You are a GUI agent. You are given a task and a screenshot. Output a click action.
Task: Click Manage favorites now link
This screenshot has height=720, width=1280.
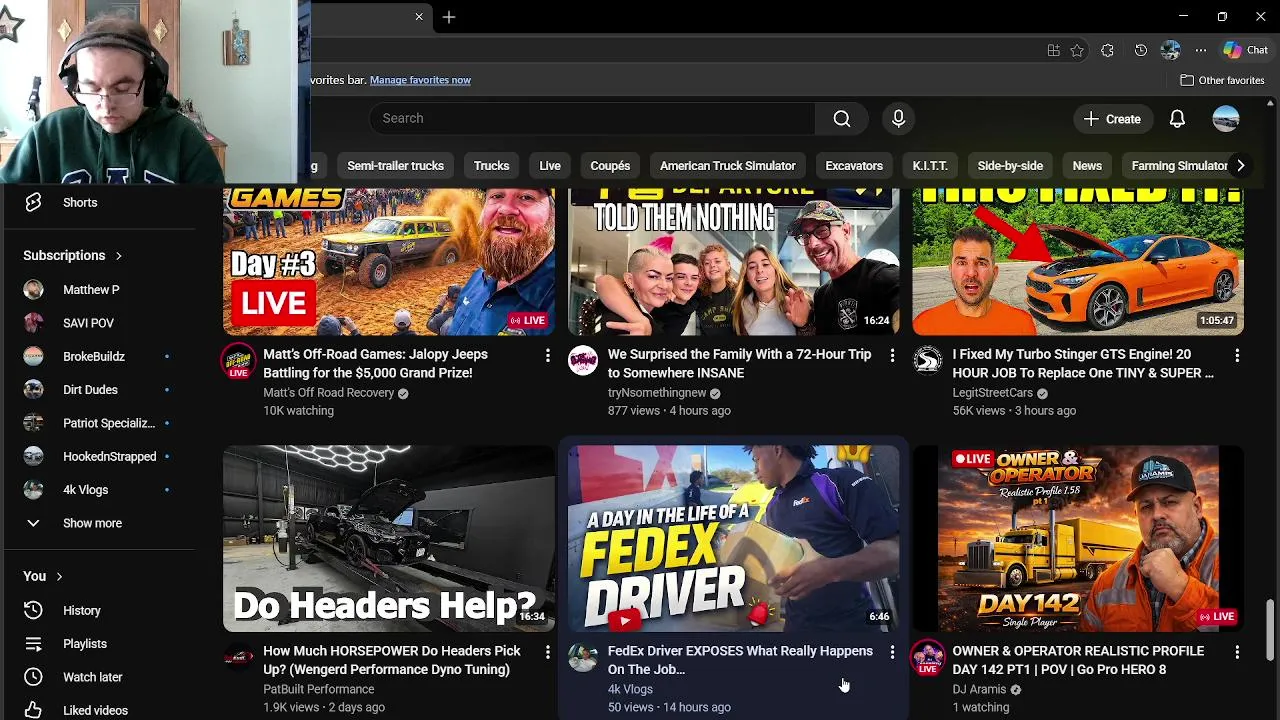(420, 80)
